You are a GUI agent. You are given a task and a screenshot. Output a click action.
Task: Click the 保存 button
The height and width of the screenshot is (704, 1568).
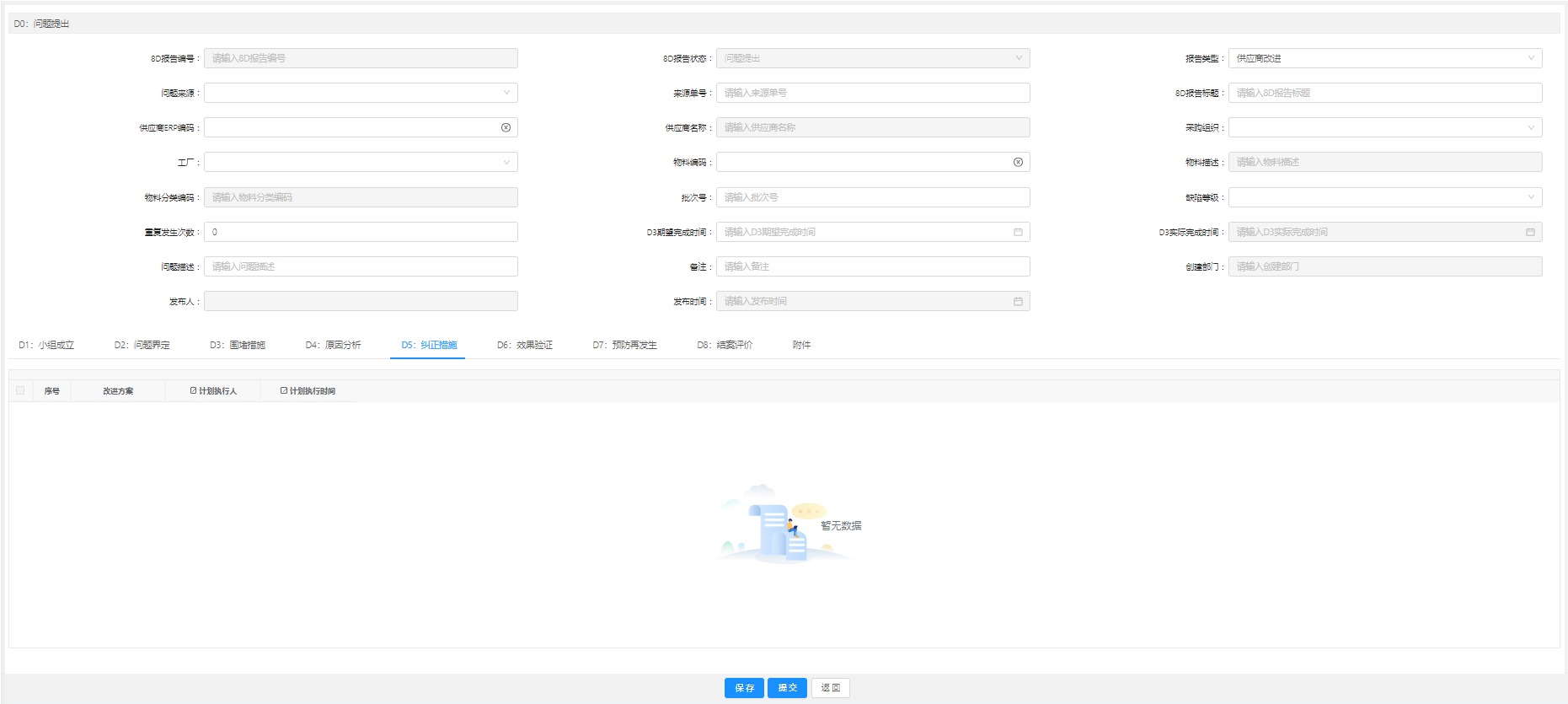(744, 688)
